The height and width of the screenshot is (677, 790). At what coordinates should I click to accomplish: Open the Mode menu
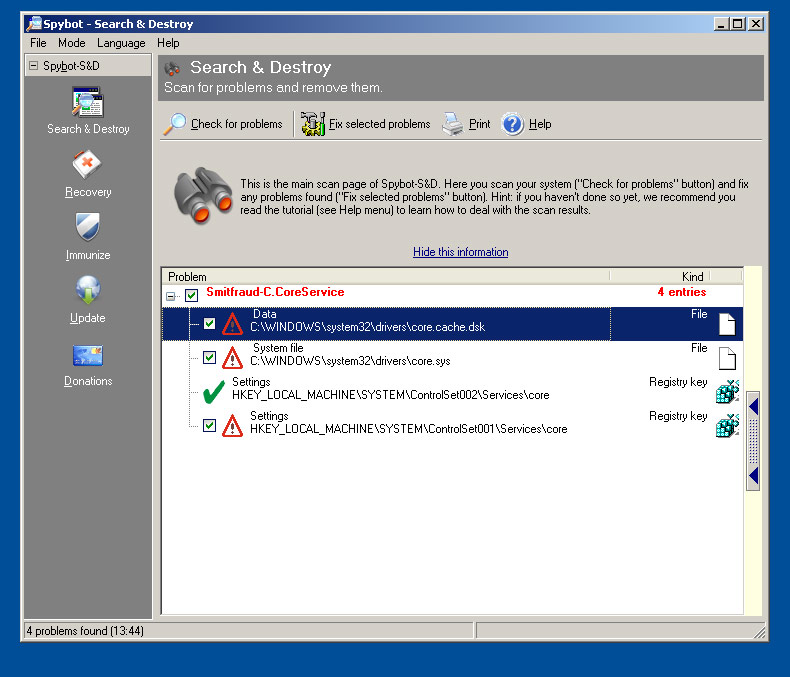[72, 43]
